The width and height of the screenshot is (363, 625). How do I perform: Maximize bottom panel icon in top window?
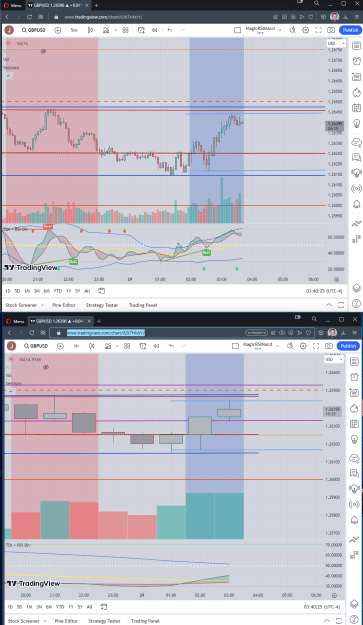341,305
